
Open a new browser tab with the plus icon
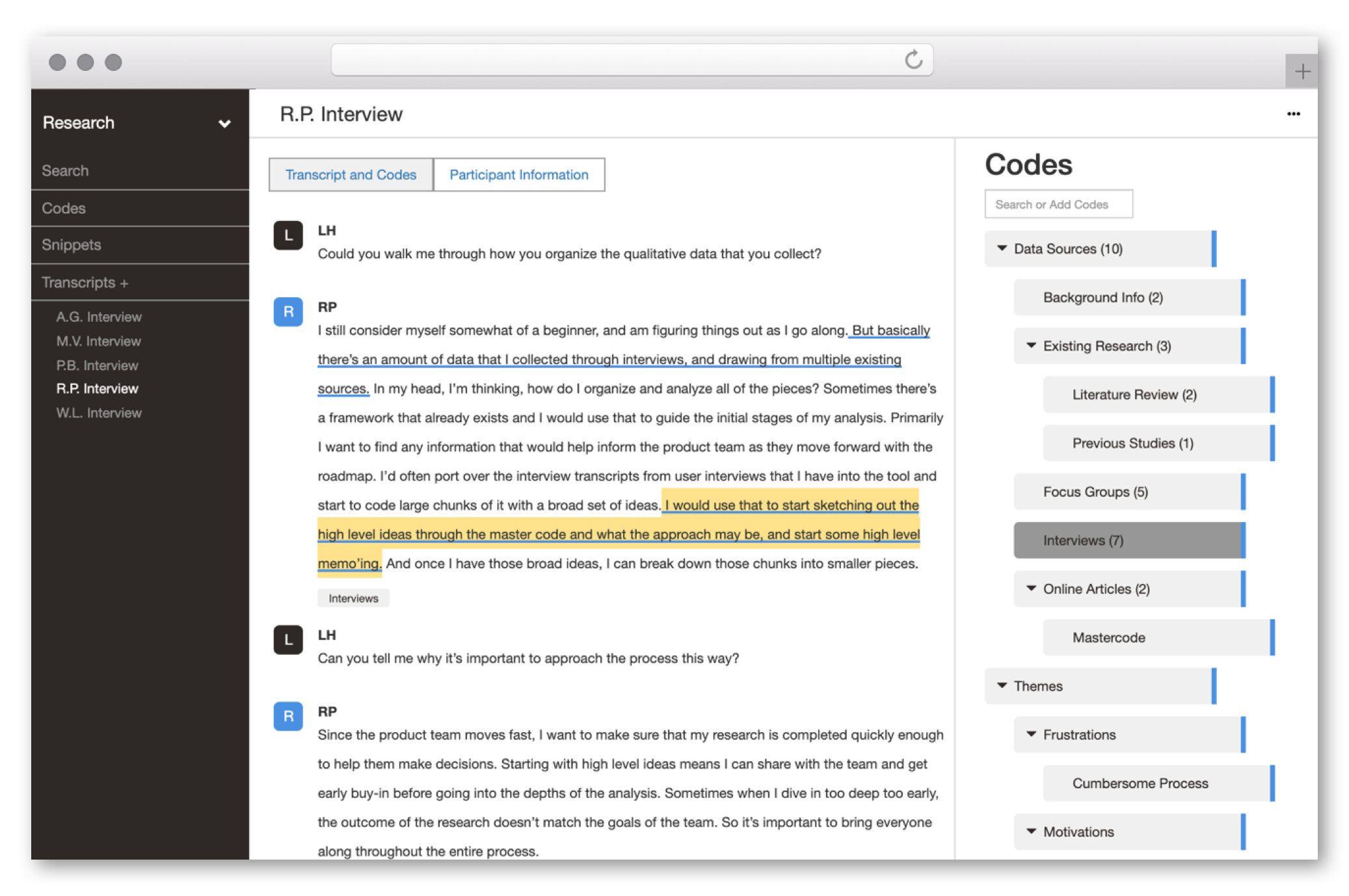1303,72
